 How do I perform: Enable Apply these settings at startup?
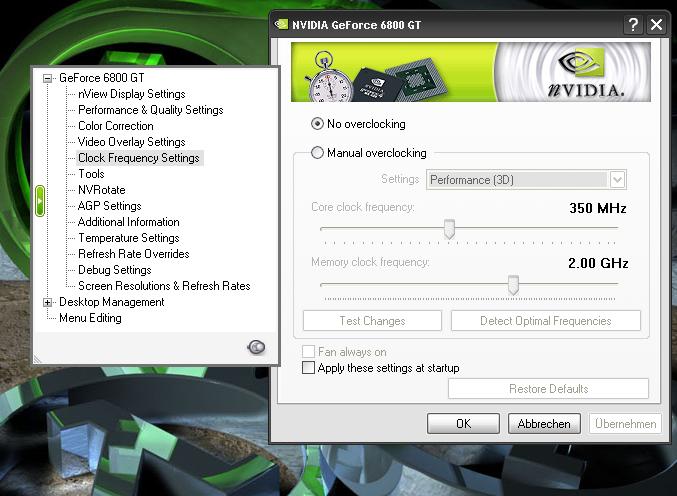(308, 367)
